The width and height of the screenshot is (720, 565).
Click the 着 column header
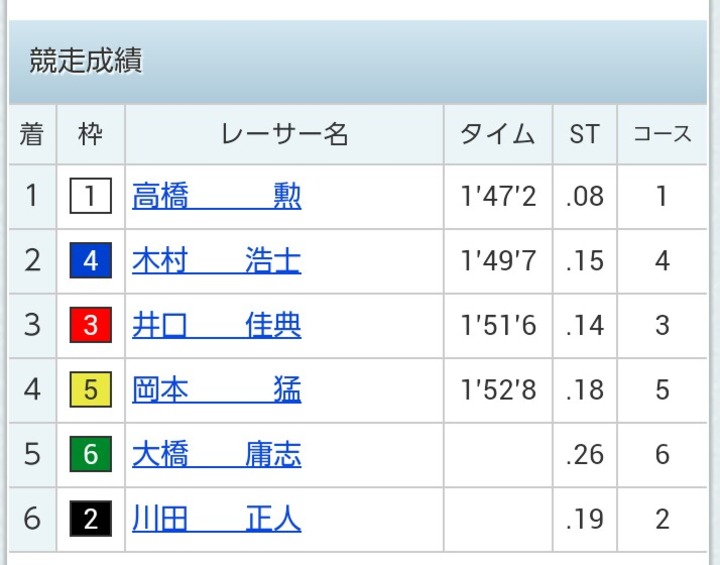(32, 135)
